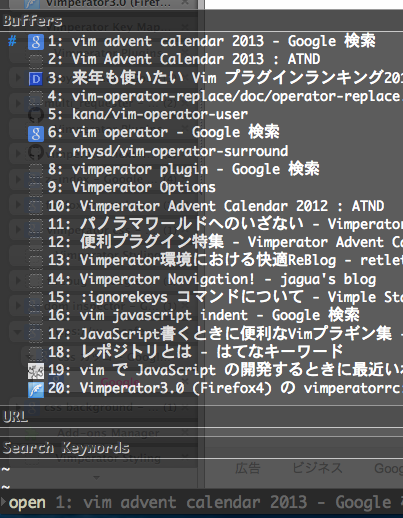Click Google favicon next to vim operator
403x518 pixels.
36,133
